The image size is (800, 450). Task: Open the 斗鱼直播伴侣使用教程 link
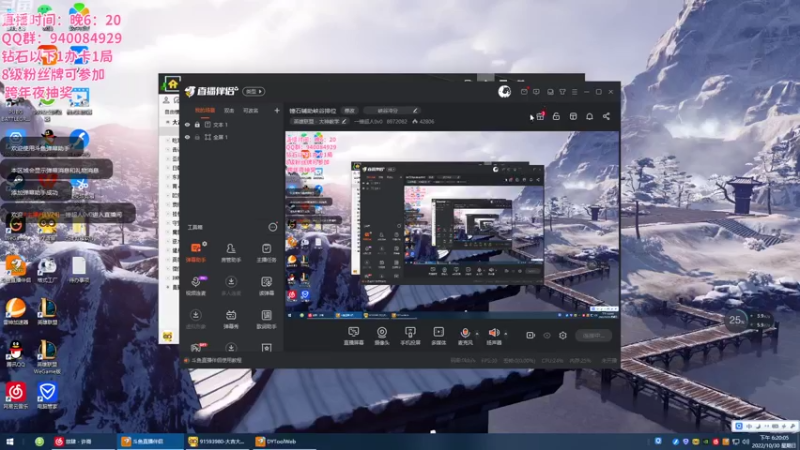(x=217, y=360)
